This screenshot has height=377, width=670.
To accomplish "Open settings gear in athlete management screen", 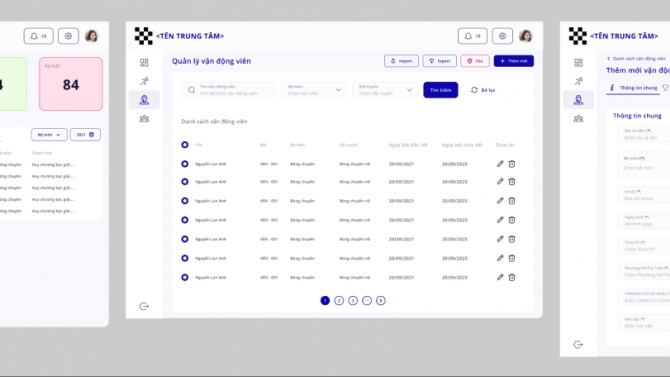I will (x=502, y=36).
